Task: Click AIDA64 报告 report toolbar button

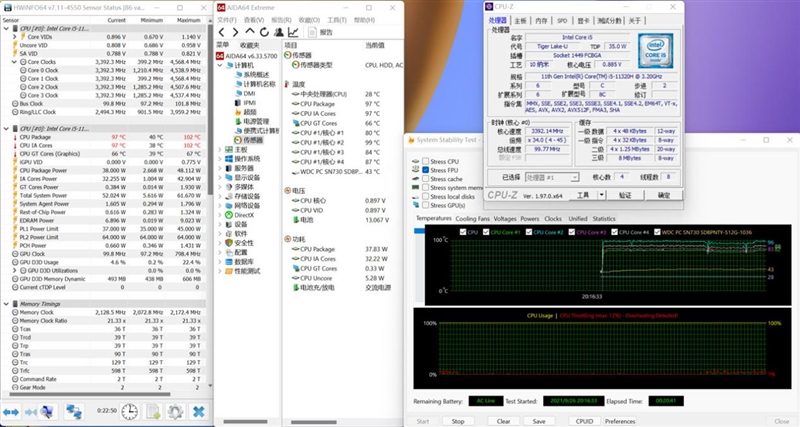Action: (x=320, y=32)
